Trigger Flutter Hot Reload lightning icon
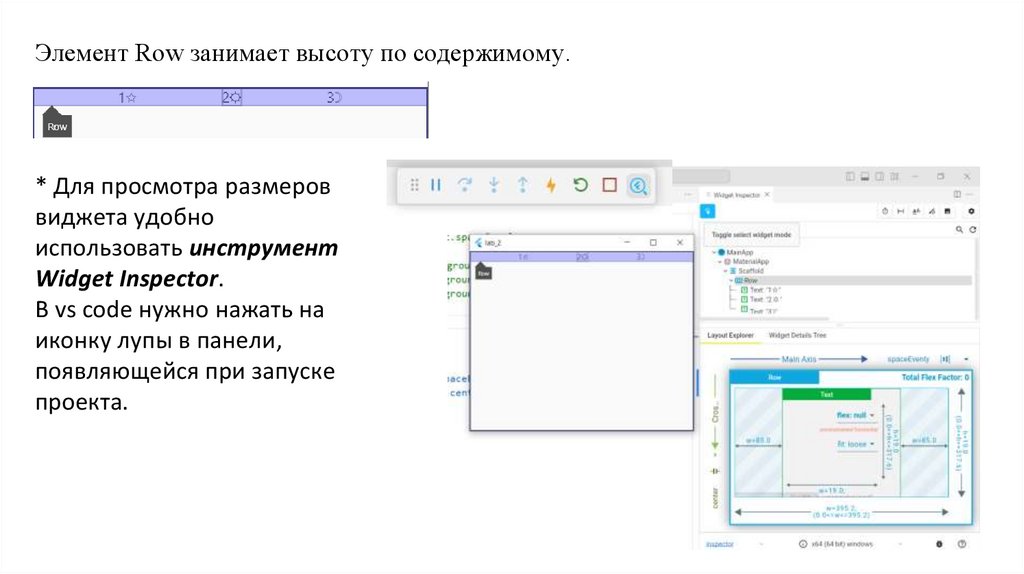Screen dimensions: 1024x574 (550, 185)
